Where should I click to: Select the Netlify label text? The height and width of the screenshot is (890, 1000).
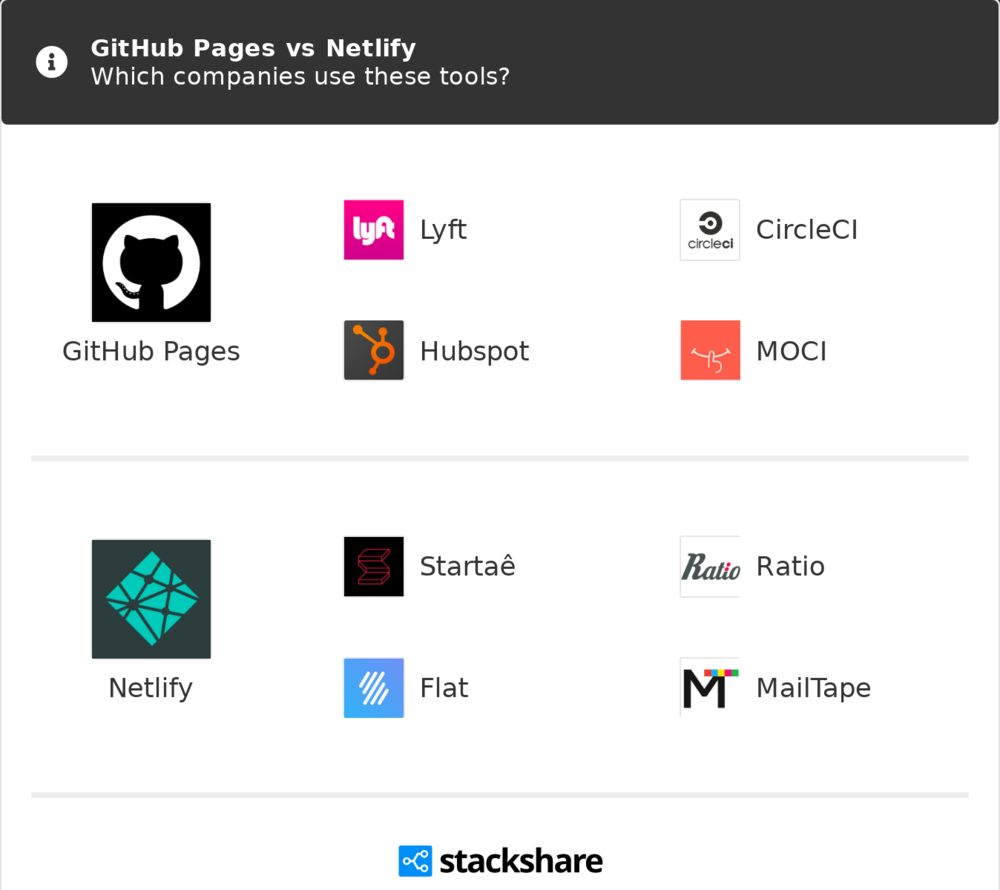click(151, 688)
